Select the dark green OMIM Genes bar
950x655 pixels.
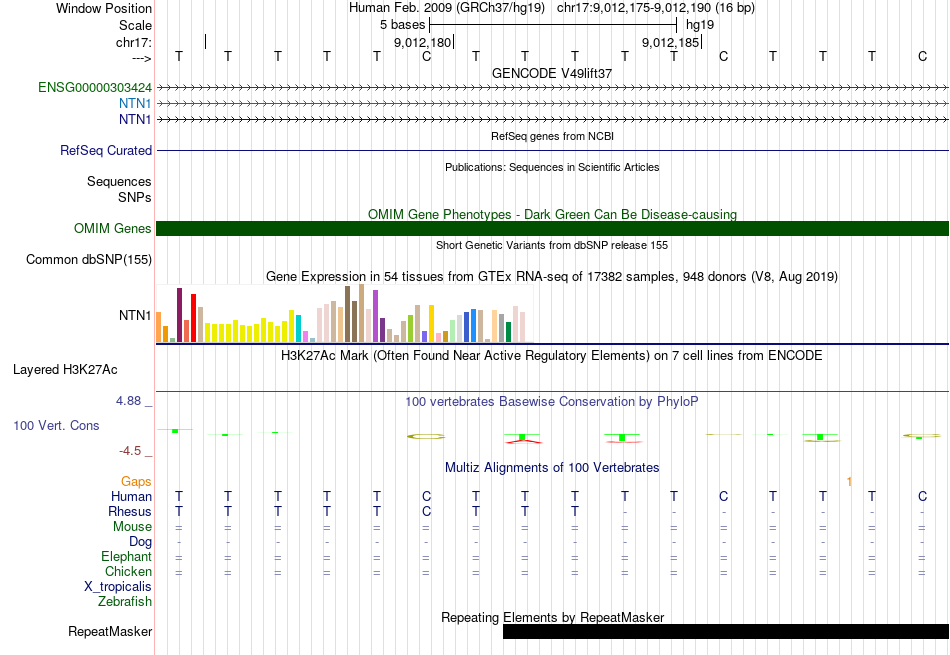[x=552, y=228]
